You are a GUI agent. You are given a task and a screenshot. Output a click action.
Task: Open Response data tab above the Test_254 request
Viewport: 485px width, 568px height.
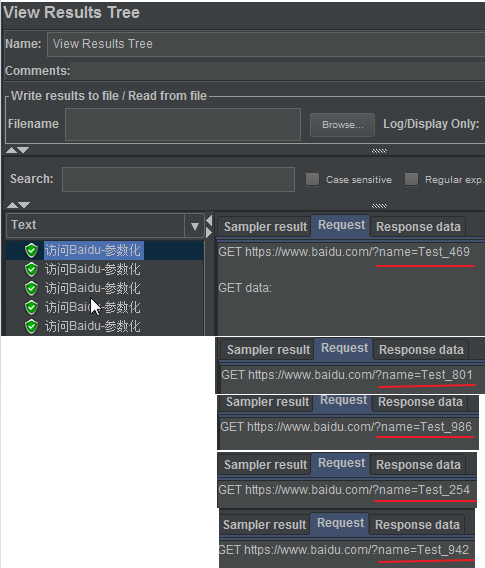418,465
